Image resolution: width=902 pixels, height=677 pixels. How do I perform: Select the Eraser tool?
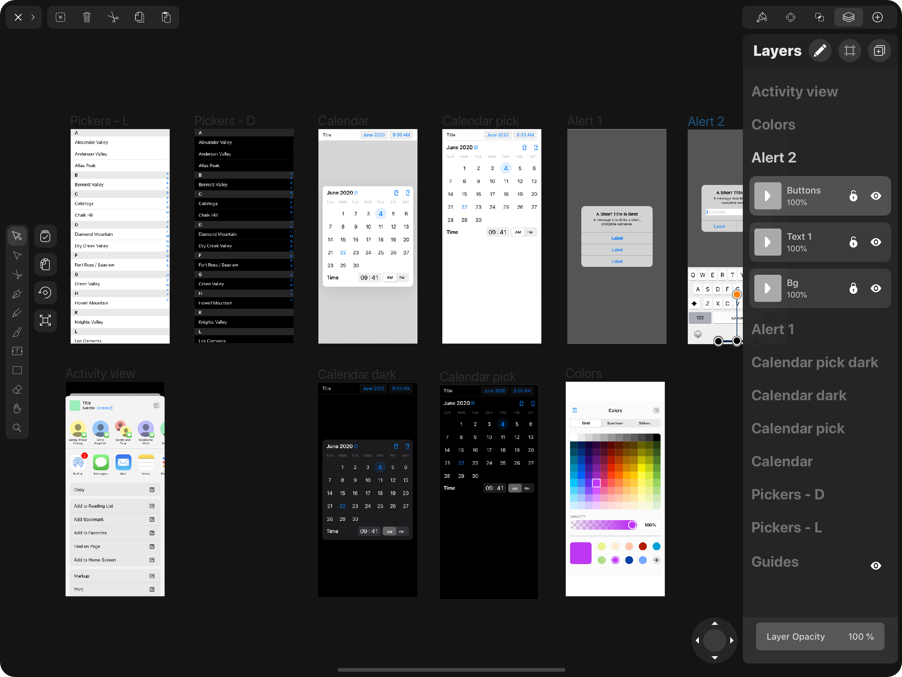tap(17, 389)
